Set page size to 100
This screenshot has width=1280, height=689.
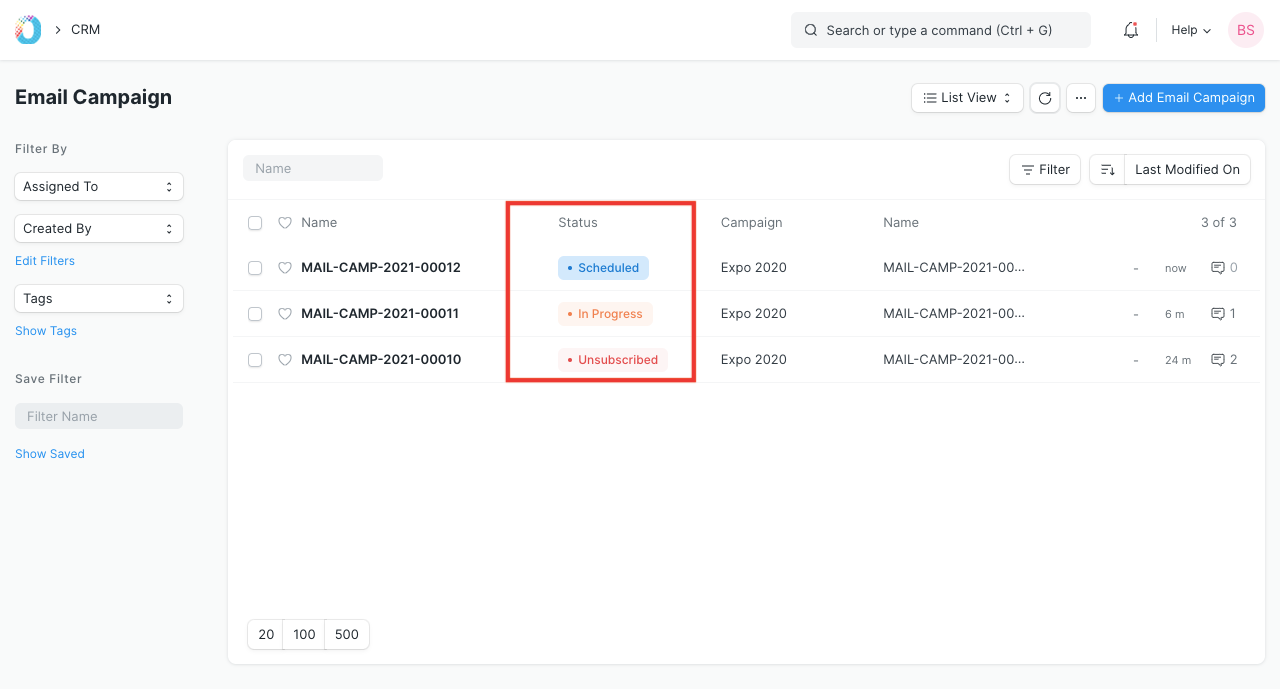pyautogui.click(x=305, y=635)
